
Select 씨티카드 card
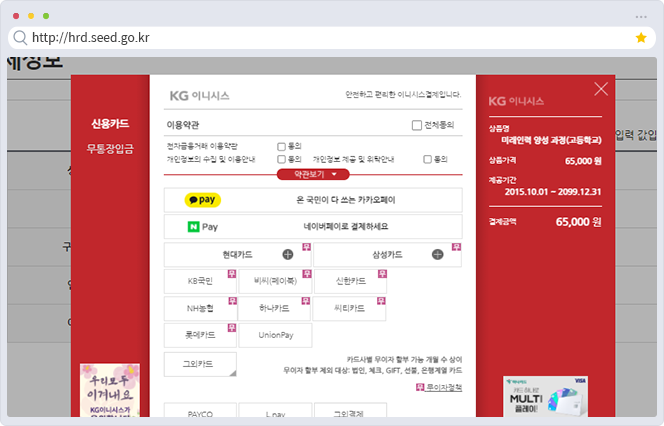[349, 308]
